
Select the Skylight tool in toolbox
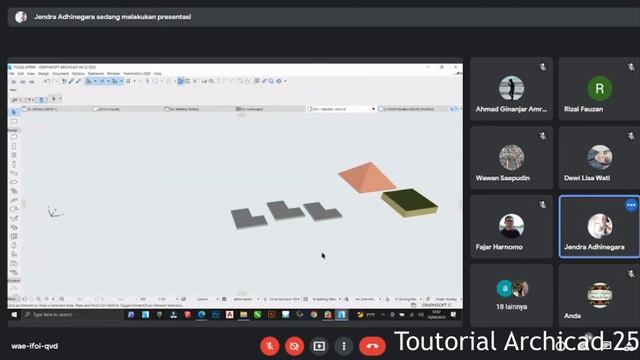coord(14,227)
